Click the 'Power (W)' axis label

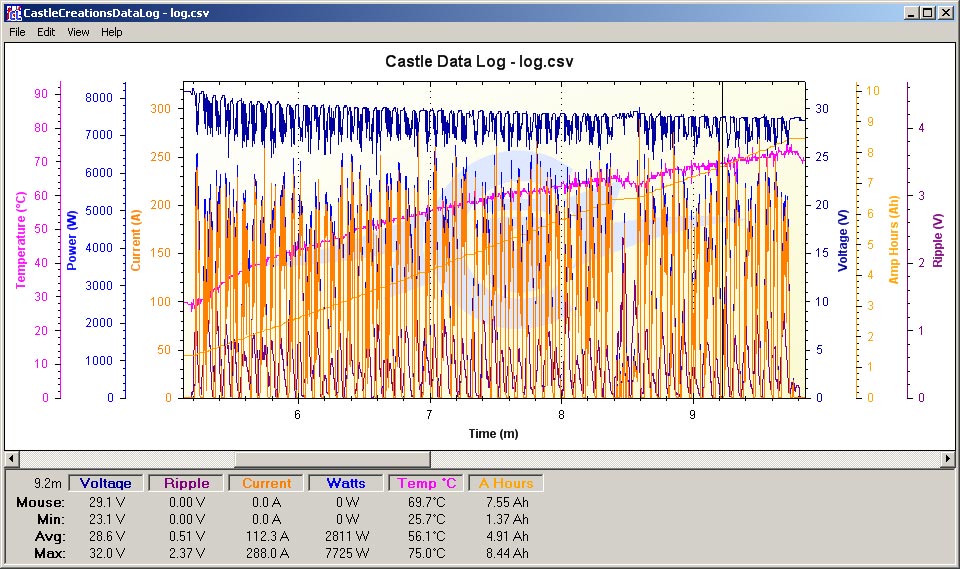(72, 240)
